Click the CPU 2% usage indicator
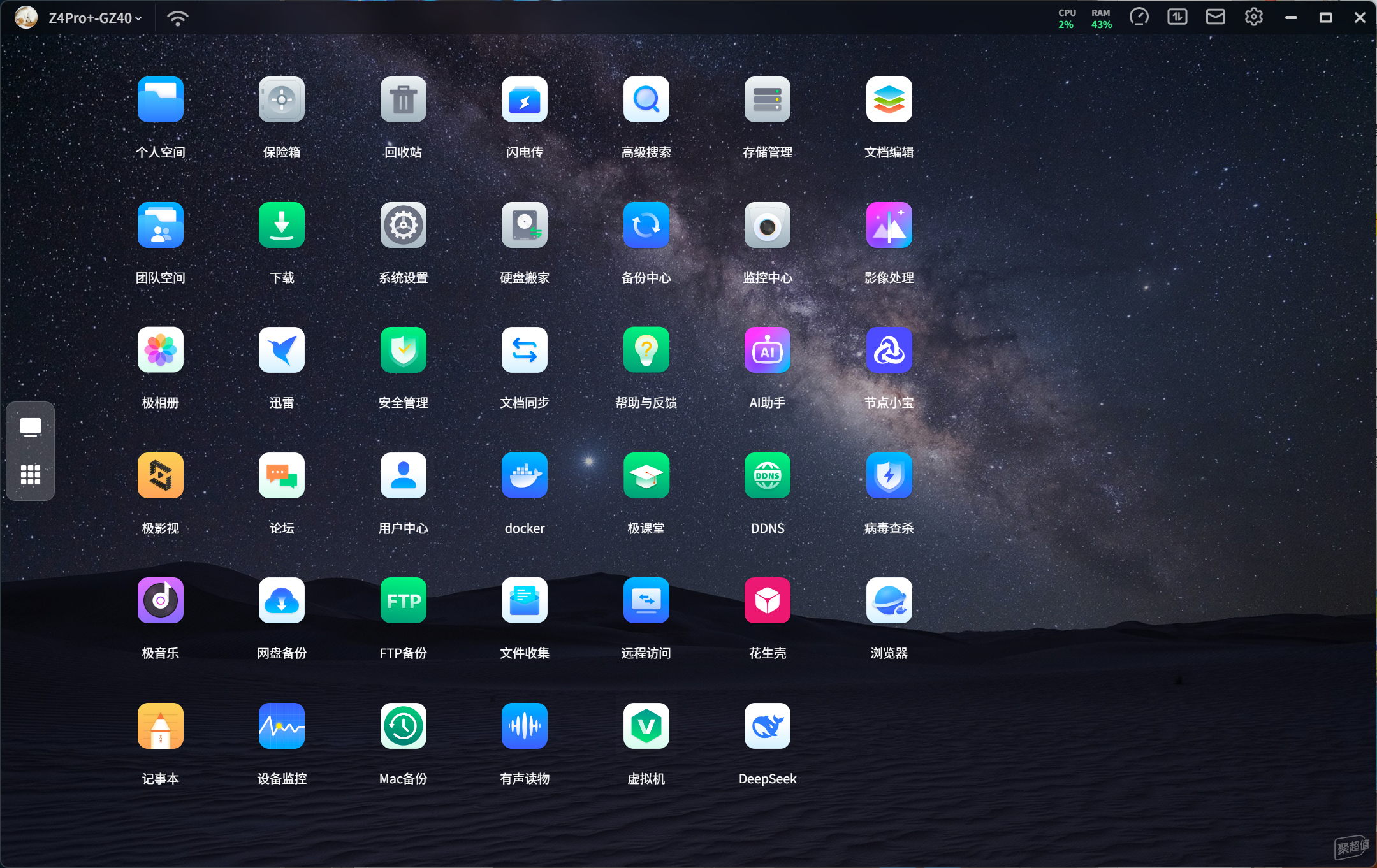The width and height of the screenshot is (1377, 868). (1067, 18)
